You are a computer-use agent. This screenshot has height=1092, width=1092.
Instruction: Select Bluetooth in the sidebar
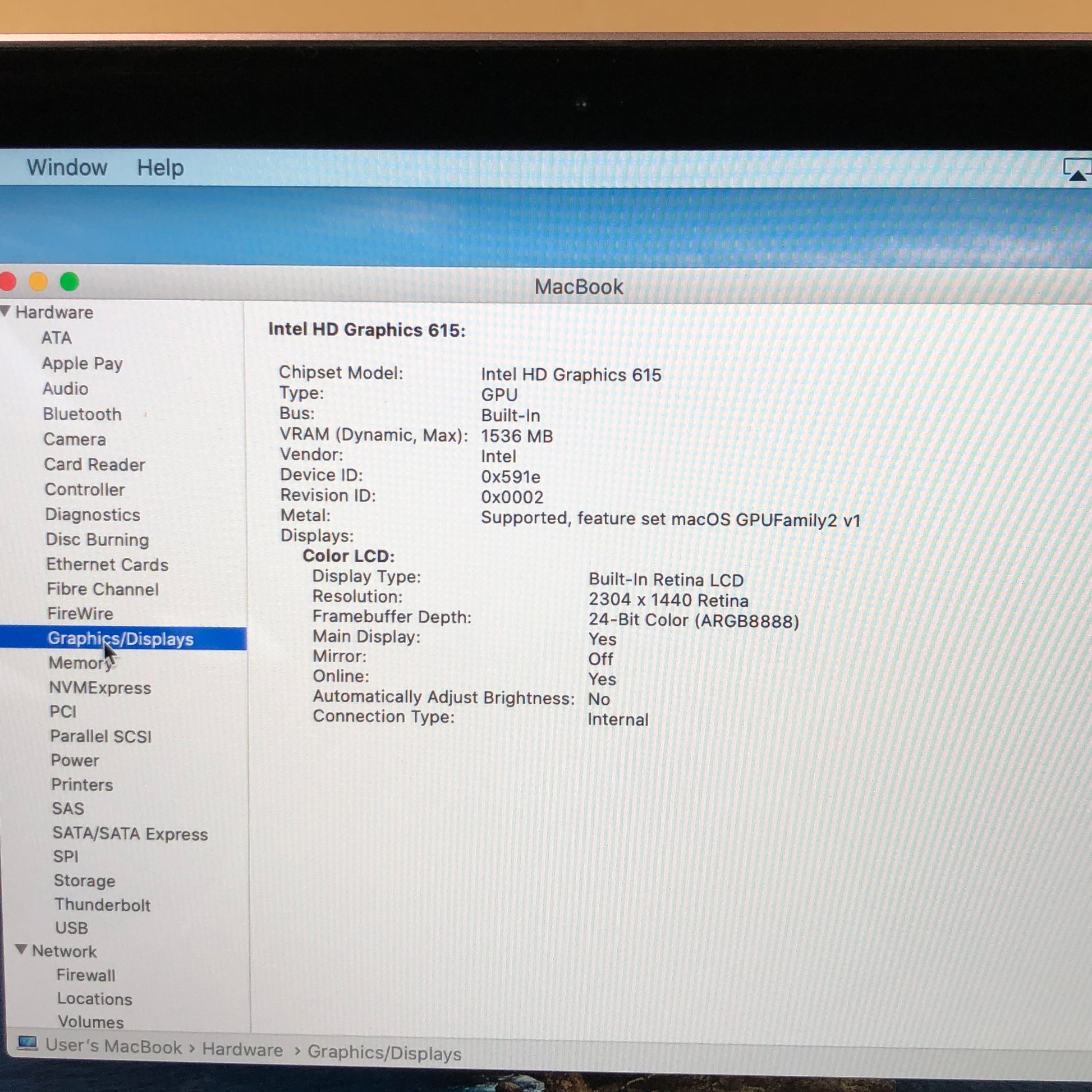pyautogui.click(x=82, y=414)
